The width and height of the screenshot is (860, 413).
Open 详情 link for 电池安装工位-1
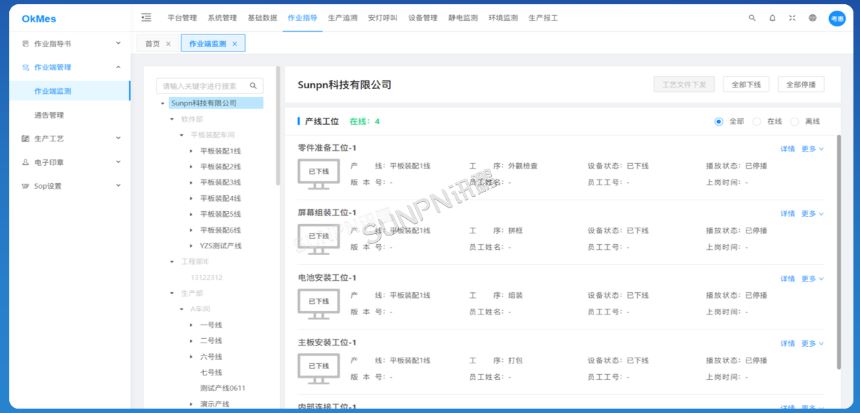point(788,279)
